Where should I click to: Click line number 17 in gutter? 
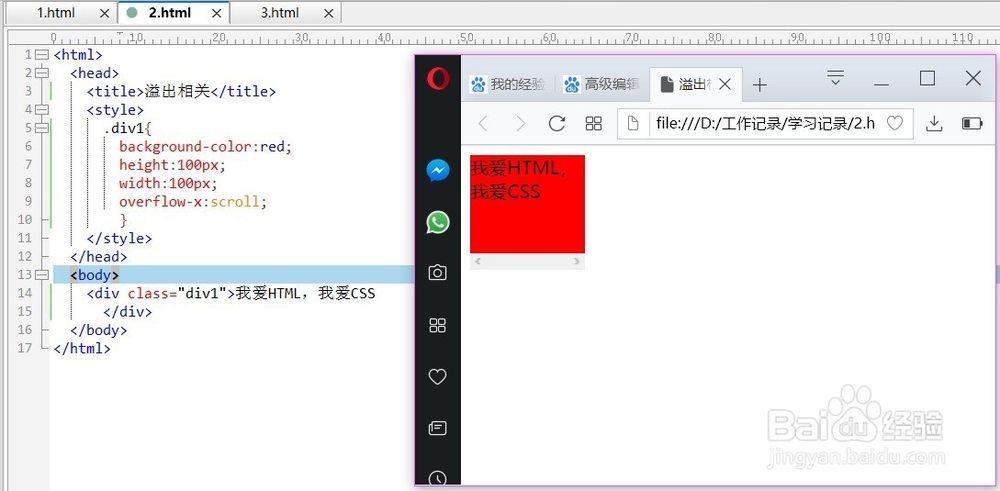coord(25,348)
